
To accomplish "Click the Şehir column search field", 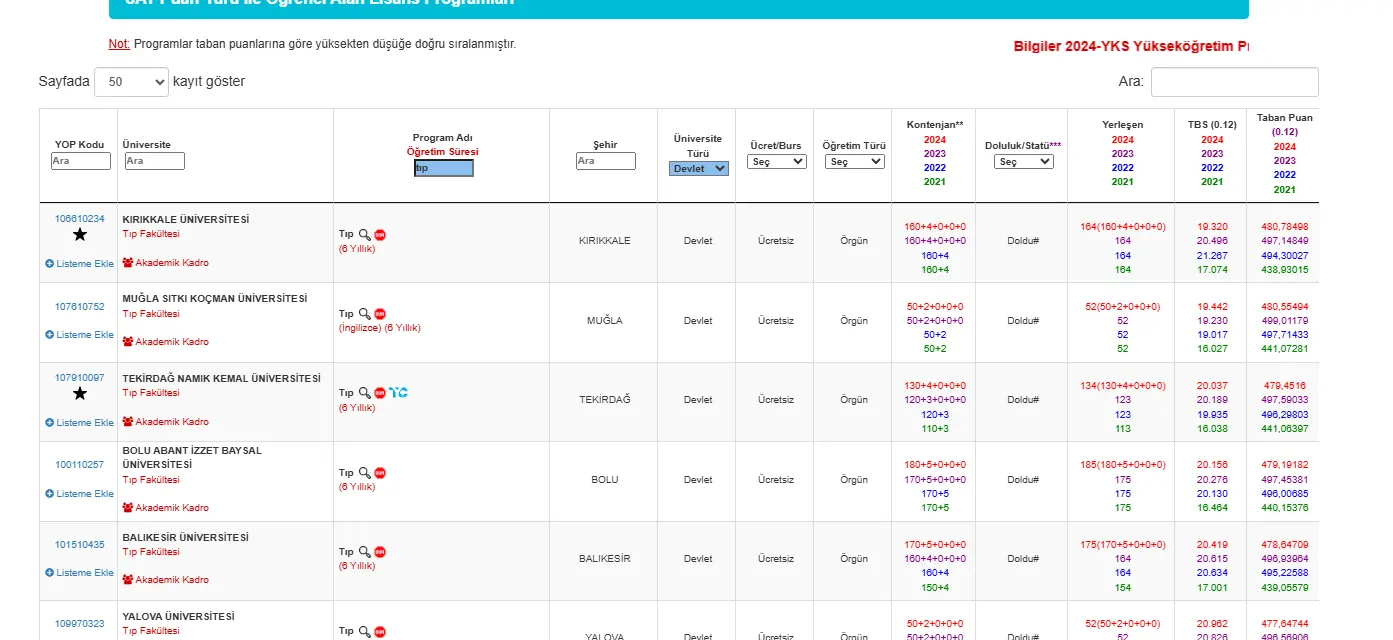I will tap(606, 161).
